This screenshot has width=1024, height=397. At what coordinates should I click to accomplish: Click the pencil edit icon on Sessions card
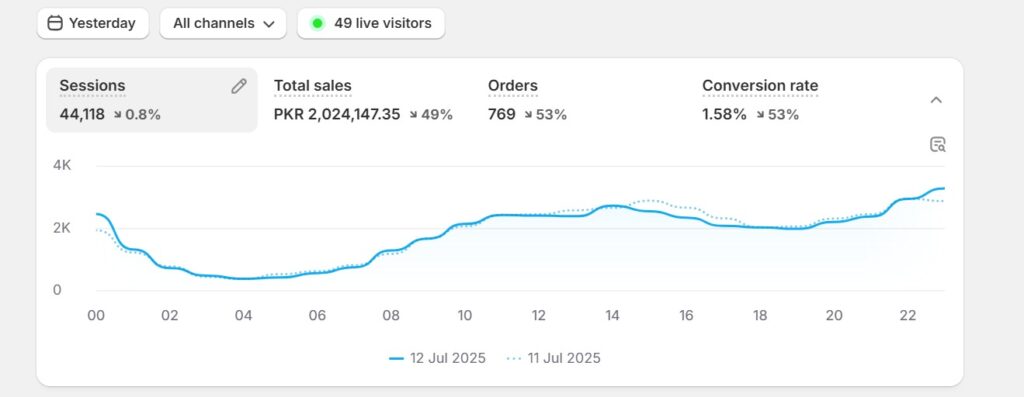tap(239, 86)
